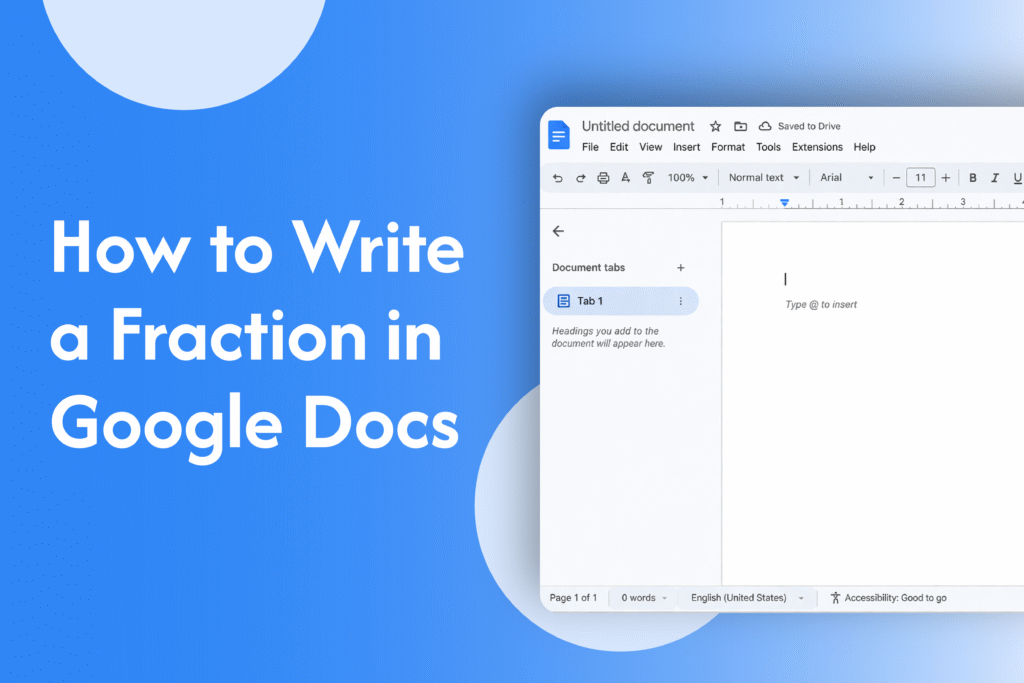The width and height of the screenshot is (1024, 683).
Task: Toggle bold formatting
Action: (x=973, y=177)
